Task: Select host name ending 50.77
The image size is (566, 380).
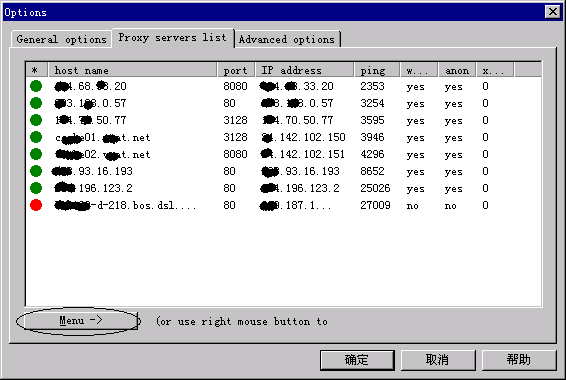Action: tap(91, 120)
